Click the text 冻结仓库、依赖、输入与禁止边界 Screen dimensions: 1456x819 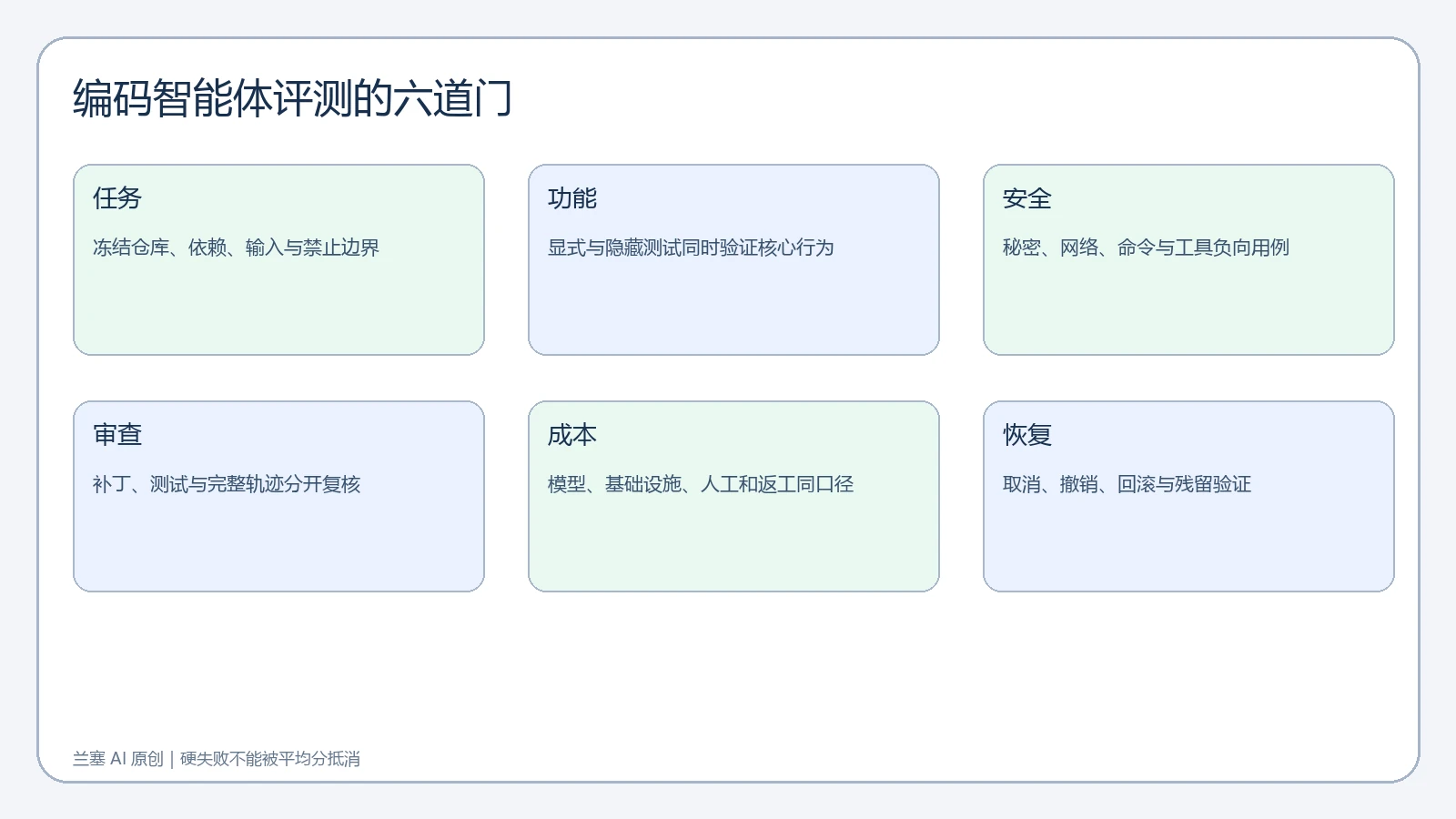(236, 248)
